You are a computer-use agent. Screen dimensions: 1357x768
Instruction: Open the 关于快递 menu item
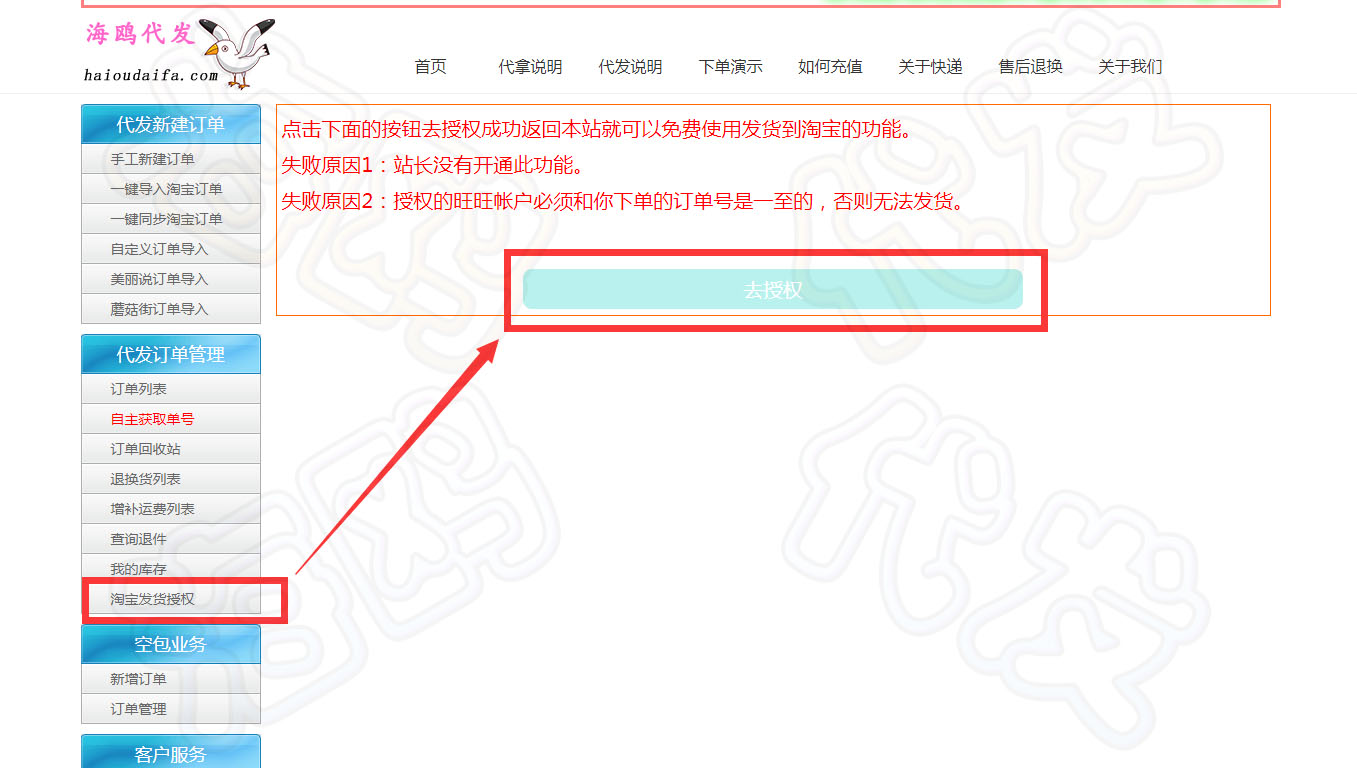click(930, 67)
